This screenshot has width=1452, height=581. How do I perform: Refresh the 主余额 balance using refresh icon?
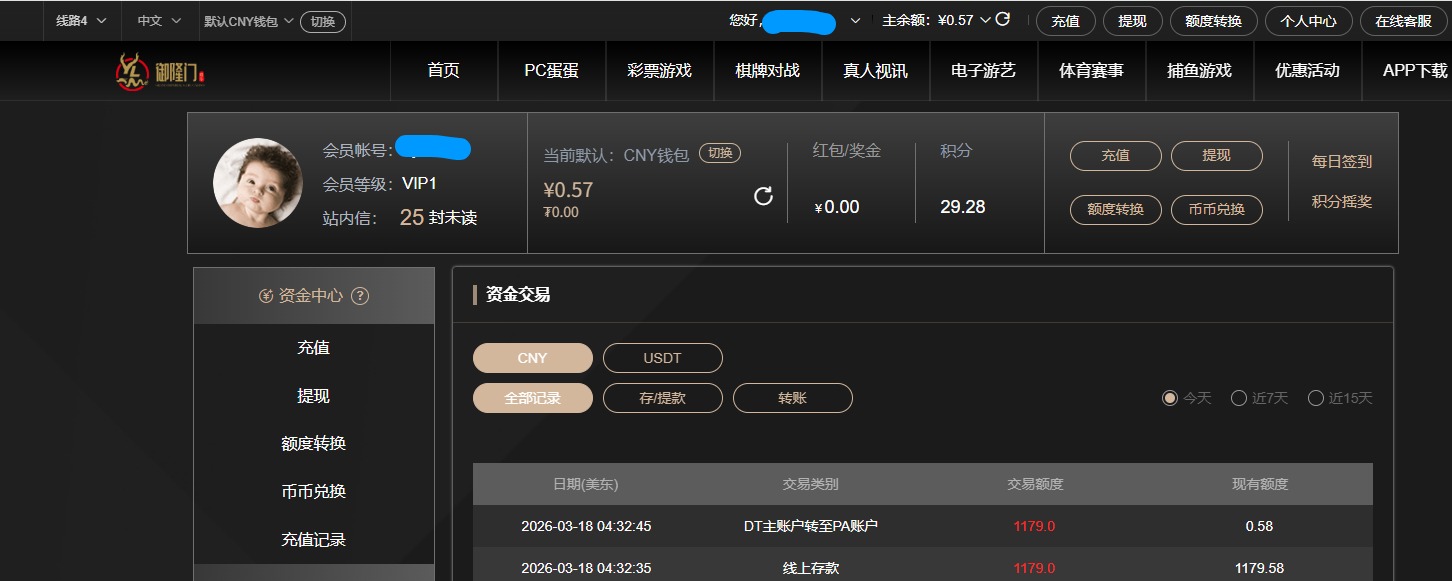point(1003,19)
